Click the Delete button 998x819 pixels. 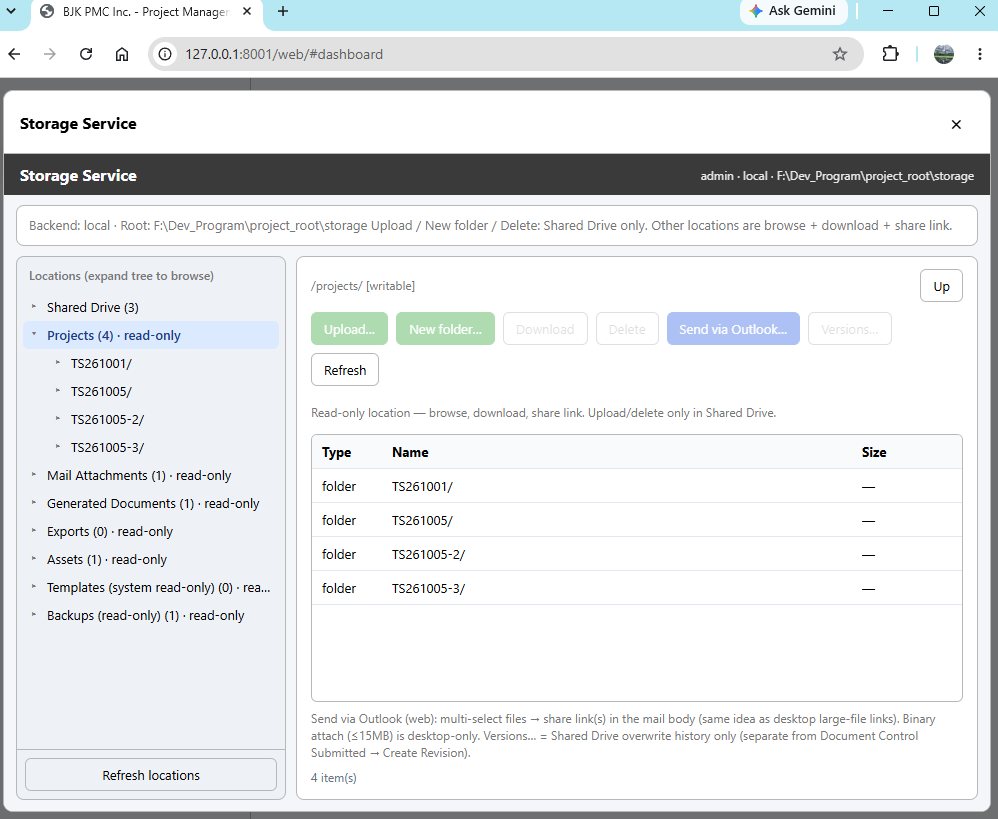coord(627,329)
